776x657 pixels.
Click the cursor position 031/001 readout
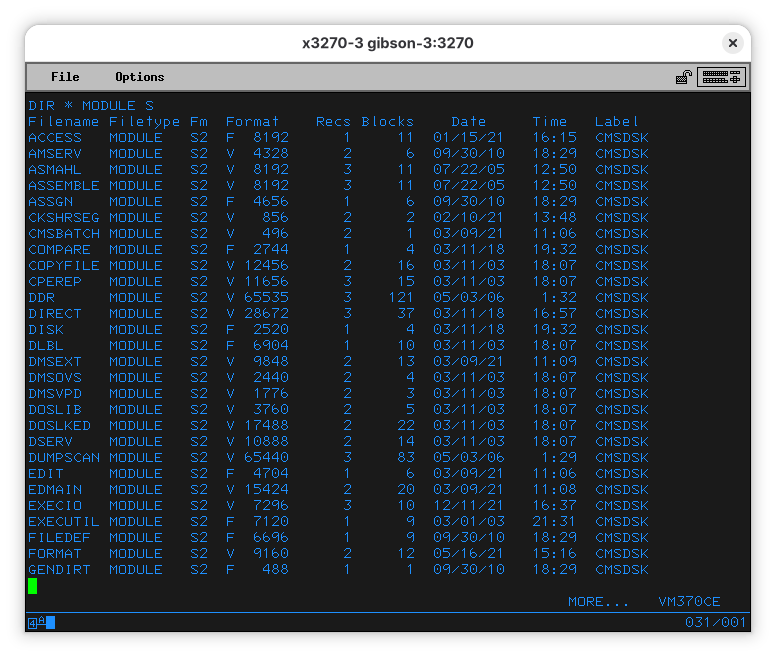coord(715,623)
